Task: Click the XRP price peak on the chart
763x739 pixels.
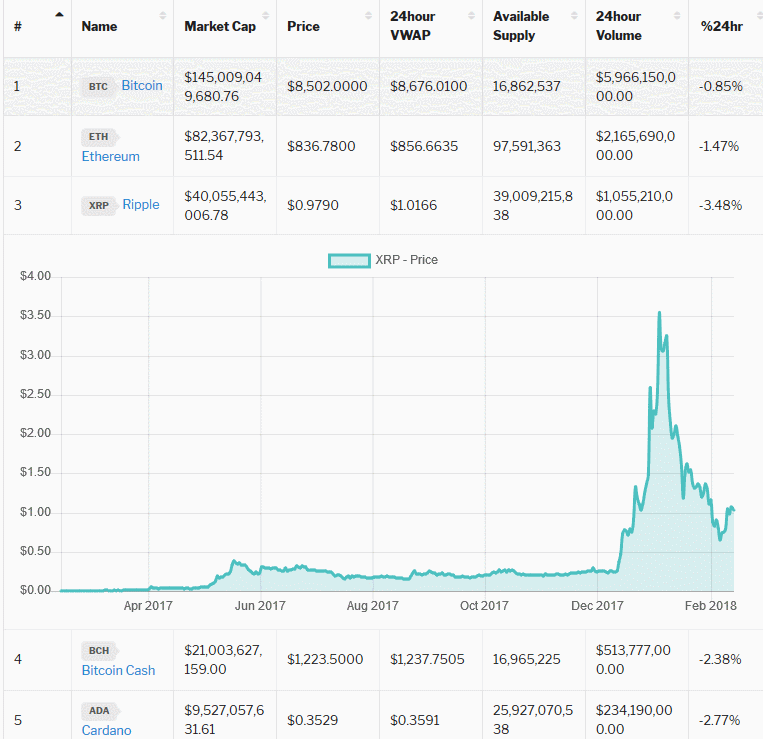Action: (x=660, y=312)
